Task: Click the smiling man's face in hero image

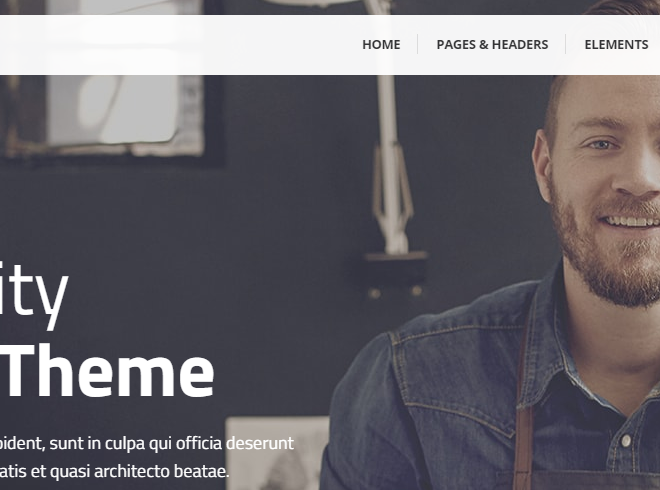Action: (x=606, y=189)
